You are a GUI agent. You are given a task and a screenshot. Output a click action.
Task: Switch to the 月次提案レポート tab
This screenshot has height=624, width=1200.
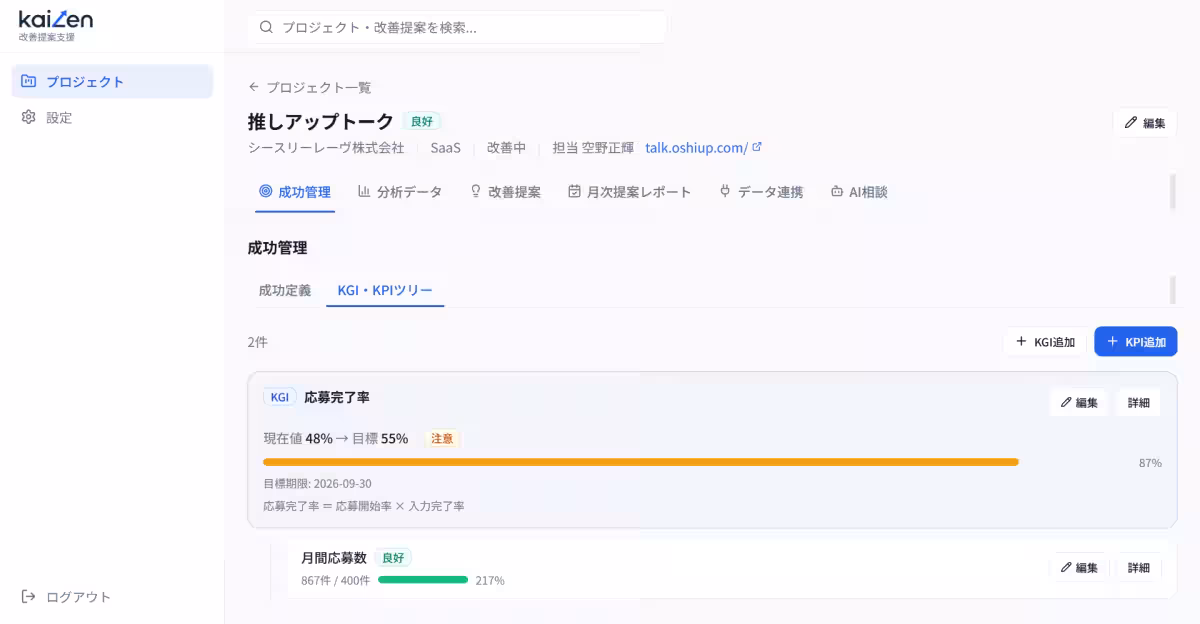(x=629, y=192)
